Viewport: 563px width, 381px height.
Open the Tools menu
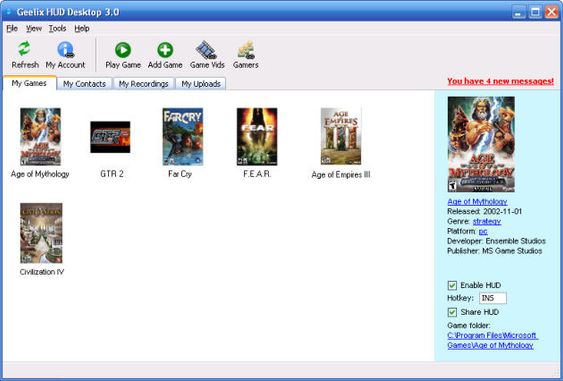pos(57,28)
